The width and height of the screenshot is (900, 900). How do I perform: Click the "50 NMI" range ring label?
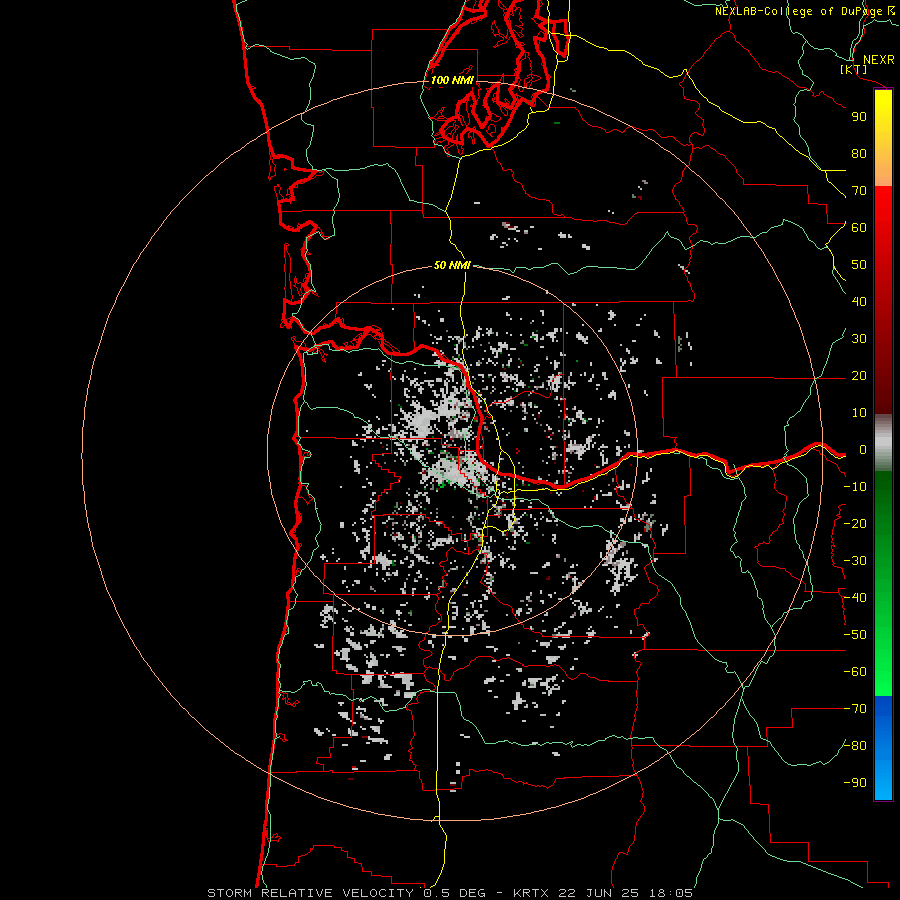tap(452, 265)
